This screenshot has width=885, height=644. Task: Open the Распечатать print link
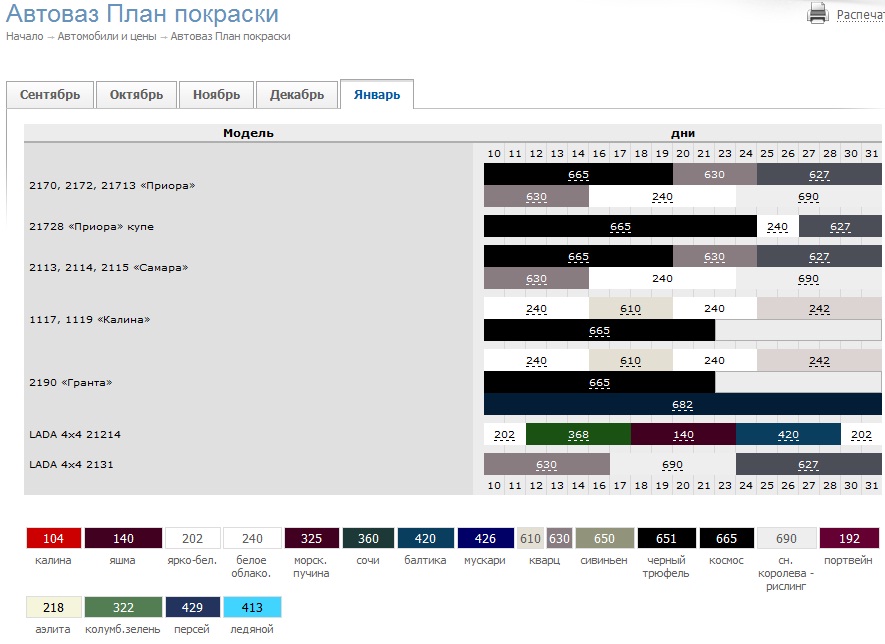[x=860, y=15]
